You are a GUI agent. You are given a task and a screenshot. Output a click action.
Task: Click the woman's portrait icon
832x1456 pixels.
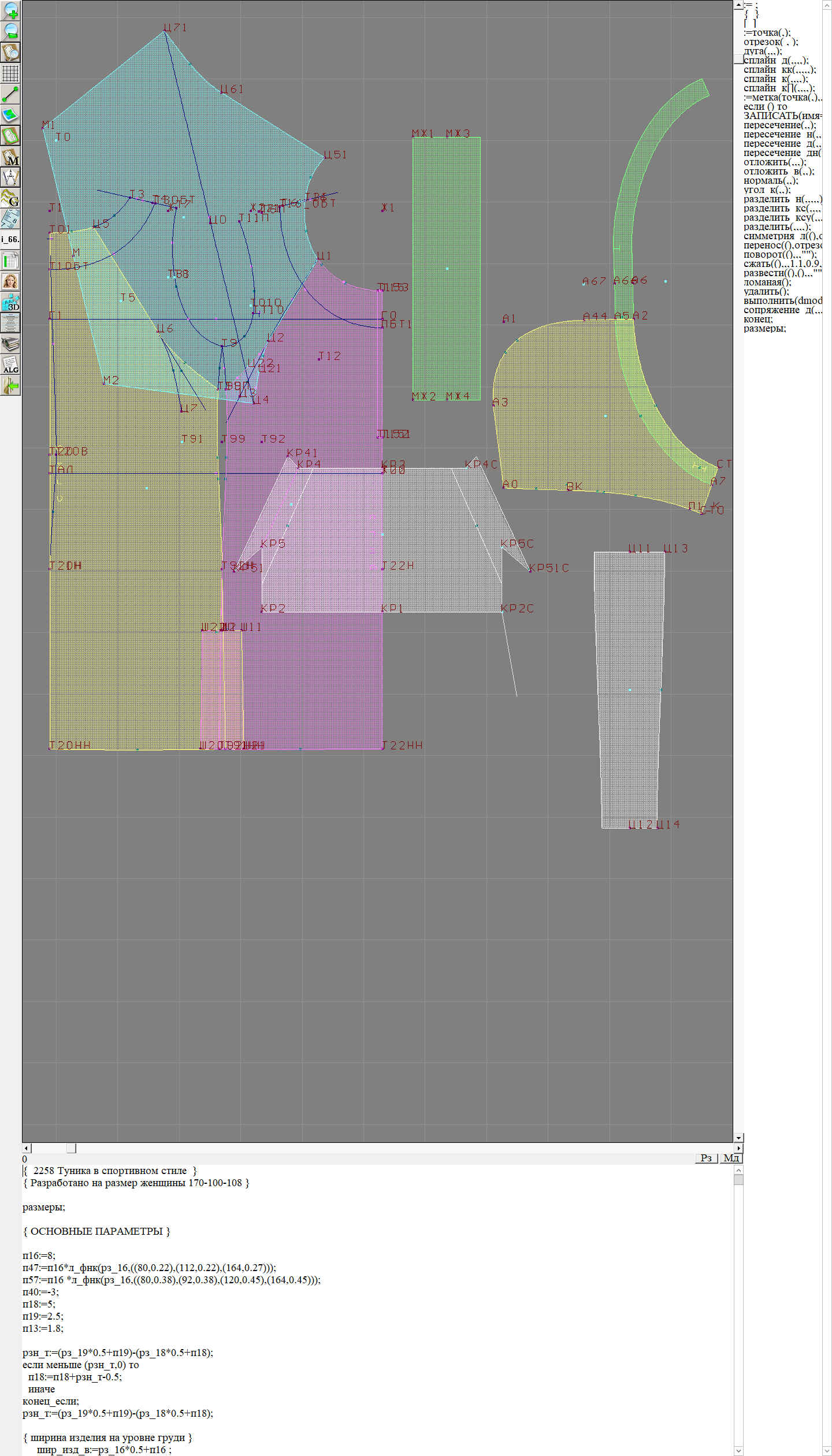coord(10,281)
